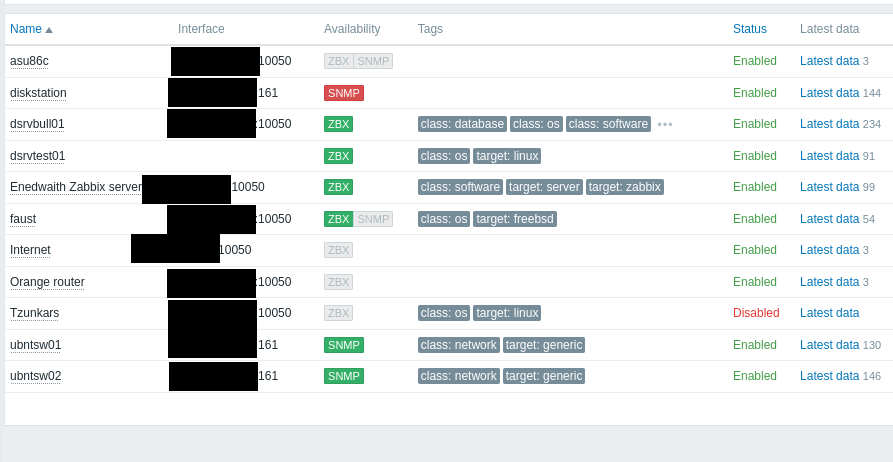Open the Internet host entry
Viewport: 893px width, 462px height.
(30, 250)
